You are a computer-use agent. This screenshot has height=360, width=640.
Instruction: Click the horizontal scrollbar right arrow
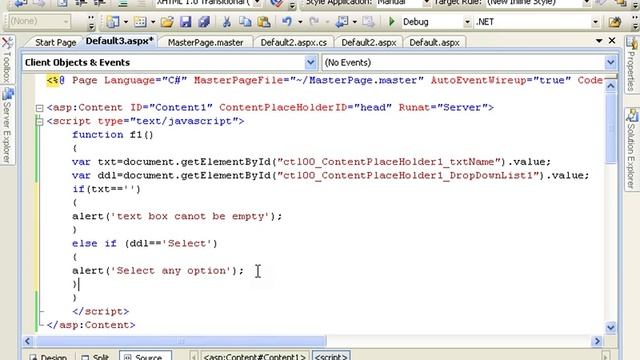[x=597, y=341]
